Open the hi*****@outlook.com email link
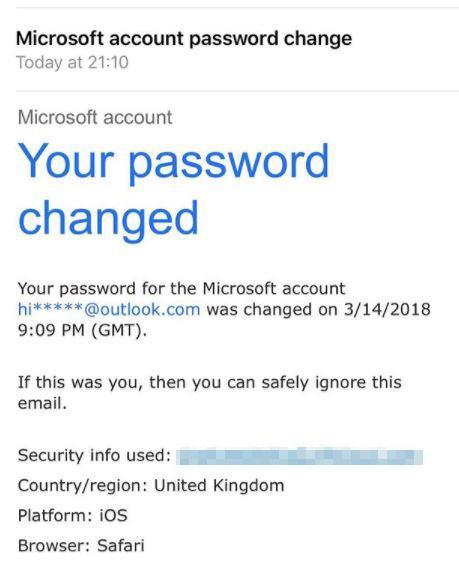459x563 pixels. pos(109,310)
